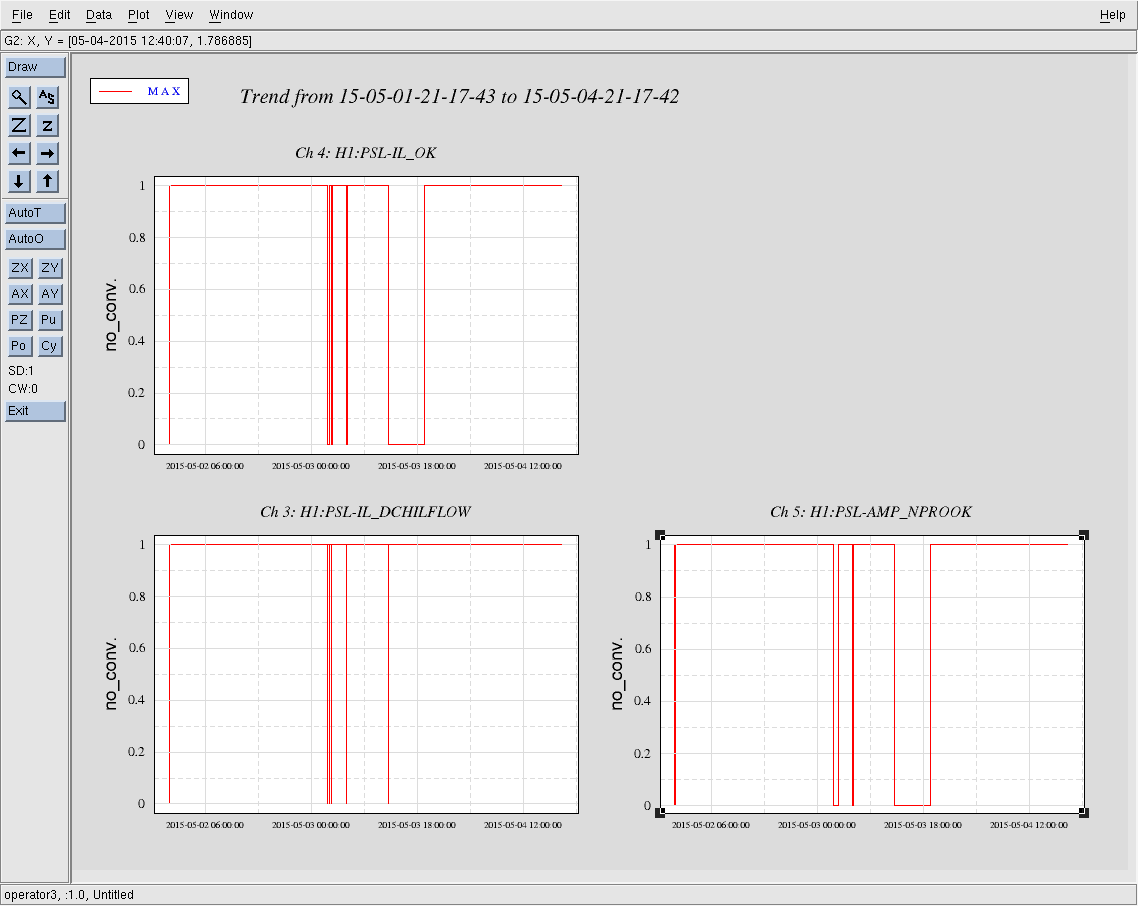Click the red line sample in legend
This screenshot has width=1138, height=906.
point(115,91)
